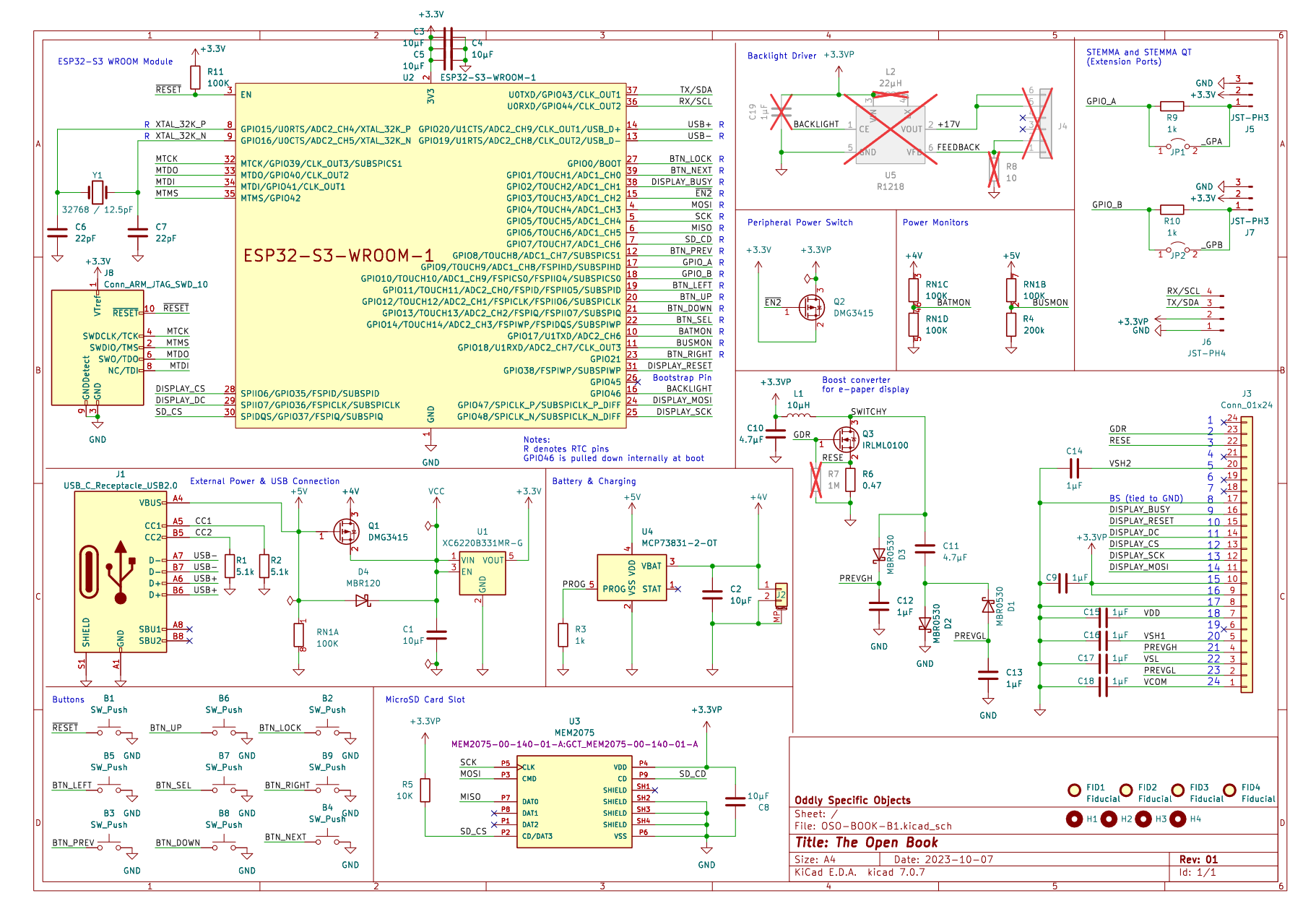Select the Q2 DMG3415 transistor symbol

click(x=812, y=308)
